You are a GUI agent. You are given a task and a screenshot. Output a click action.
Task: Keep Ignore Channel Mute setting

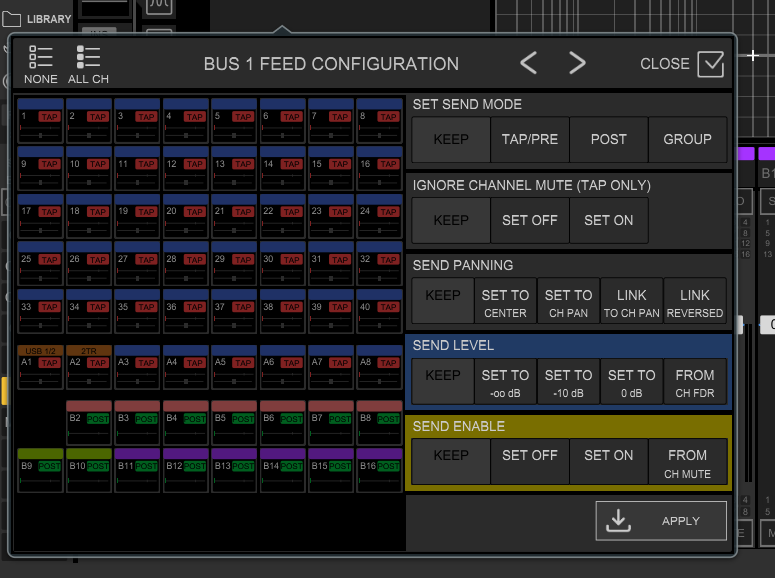click(451, 221)
